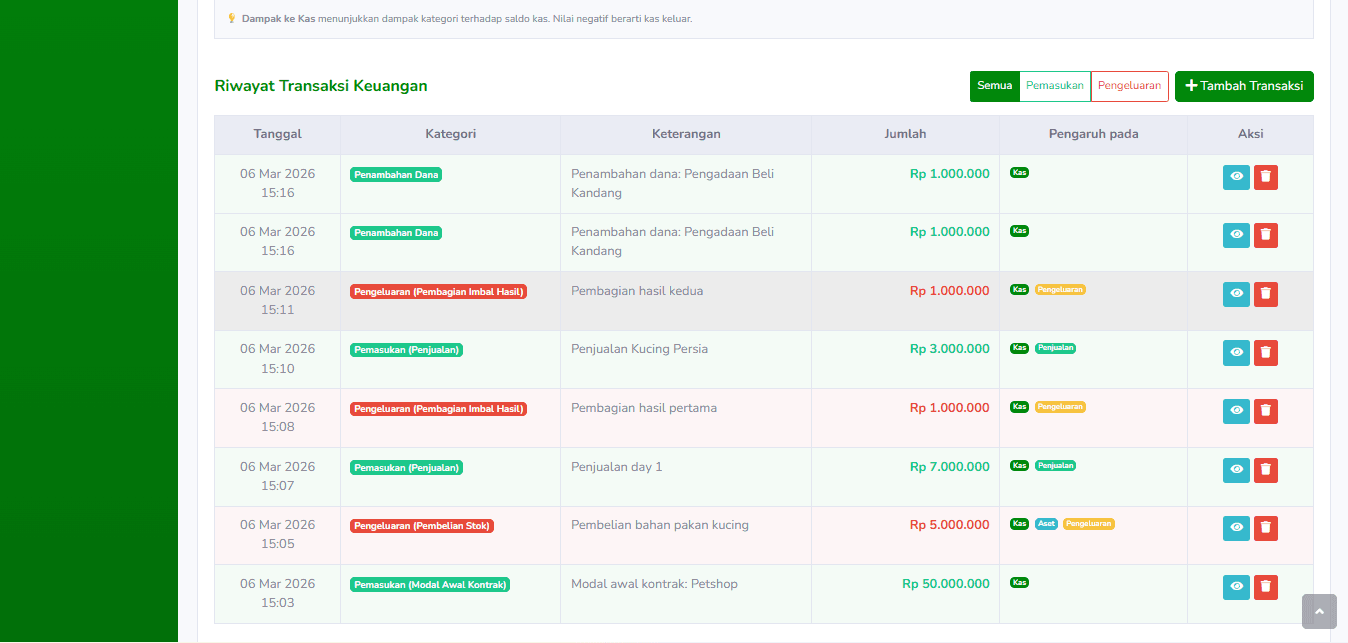Screen dimensions: 1348x643
Task: Open eye icon for Penjualan day 1
Action: (x=1236, y=469)
